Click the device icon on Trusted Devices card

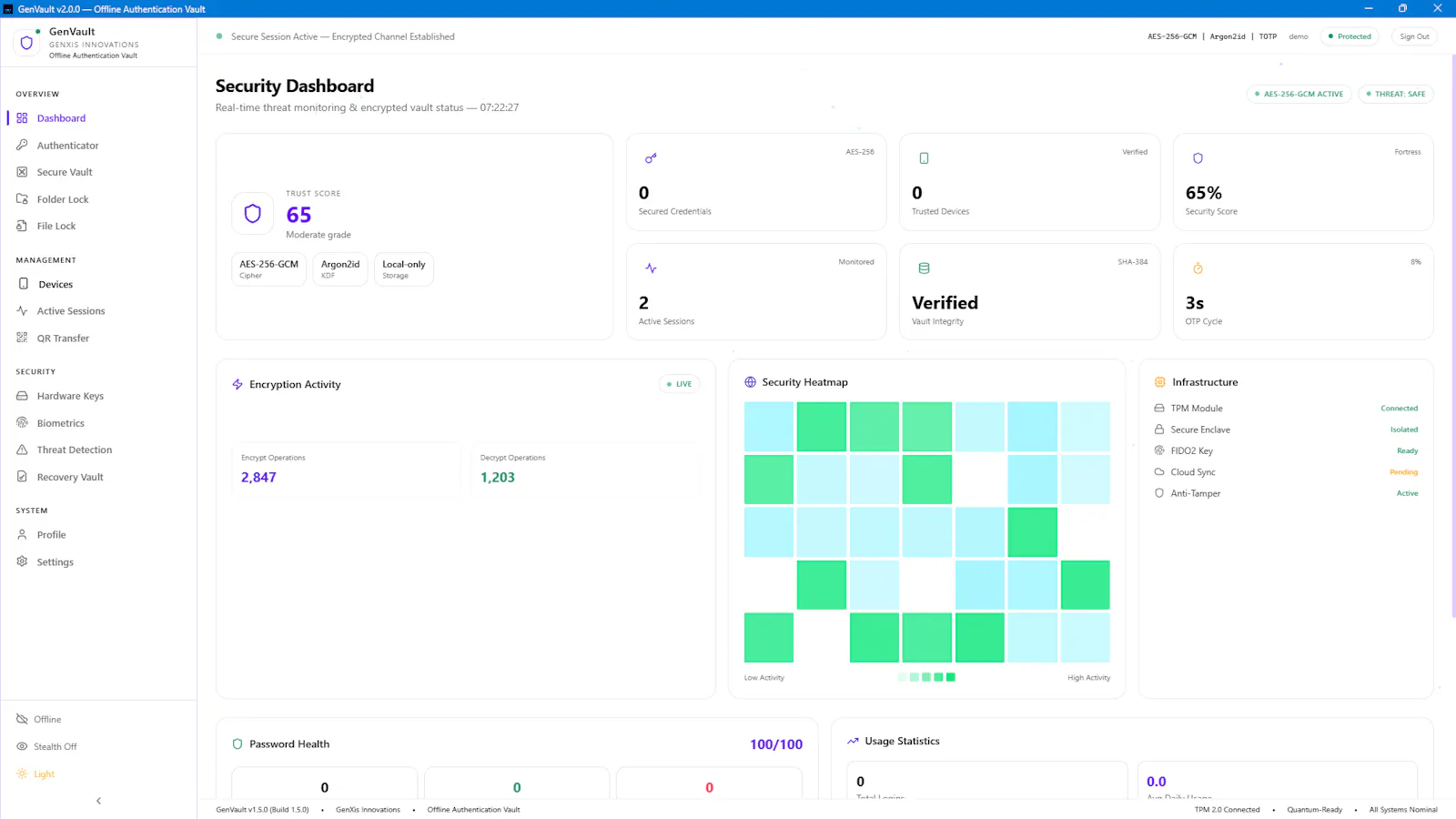[924, 158]
